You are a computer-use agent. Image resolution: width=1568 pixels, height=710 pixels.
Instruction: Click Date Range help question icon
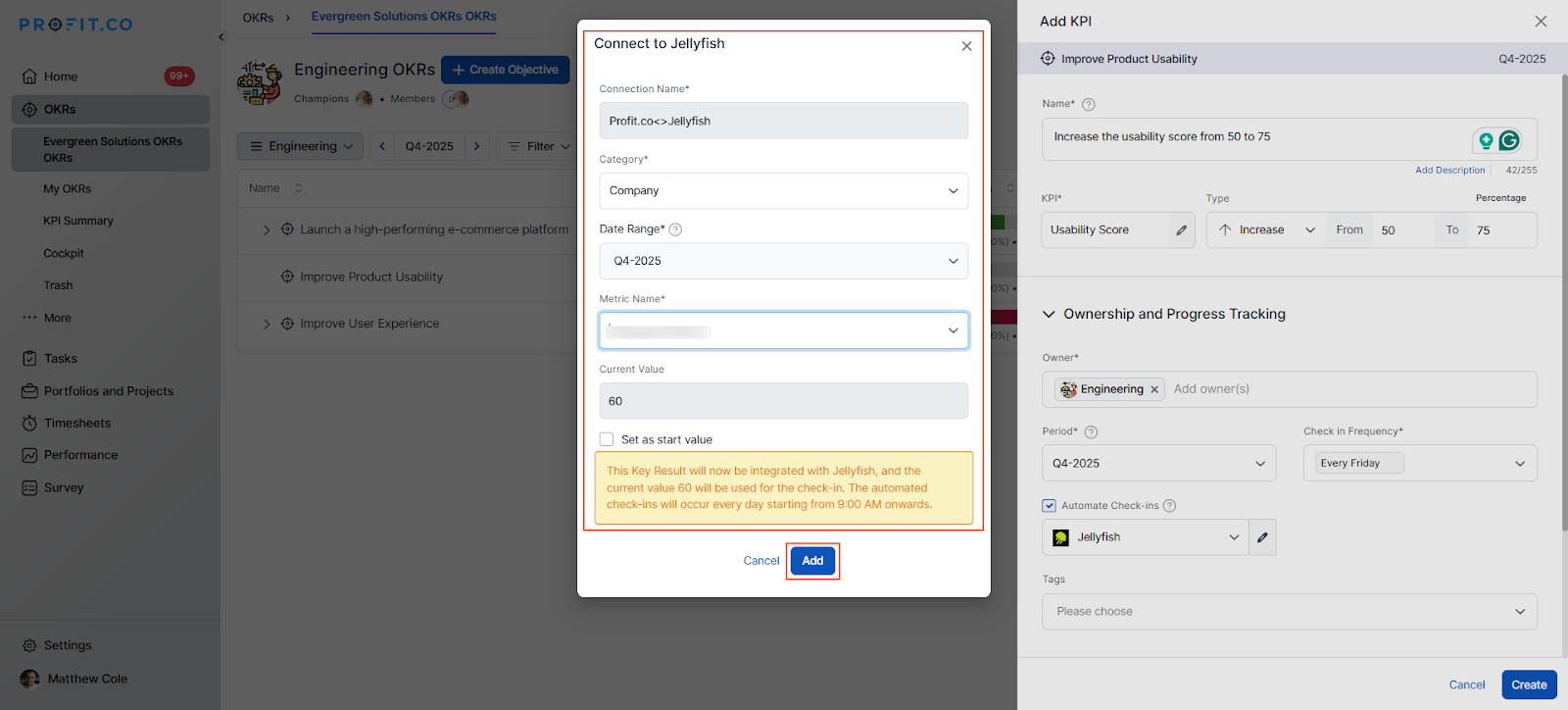[x=675, y=229]
